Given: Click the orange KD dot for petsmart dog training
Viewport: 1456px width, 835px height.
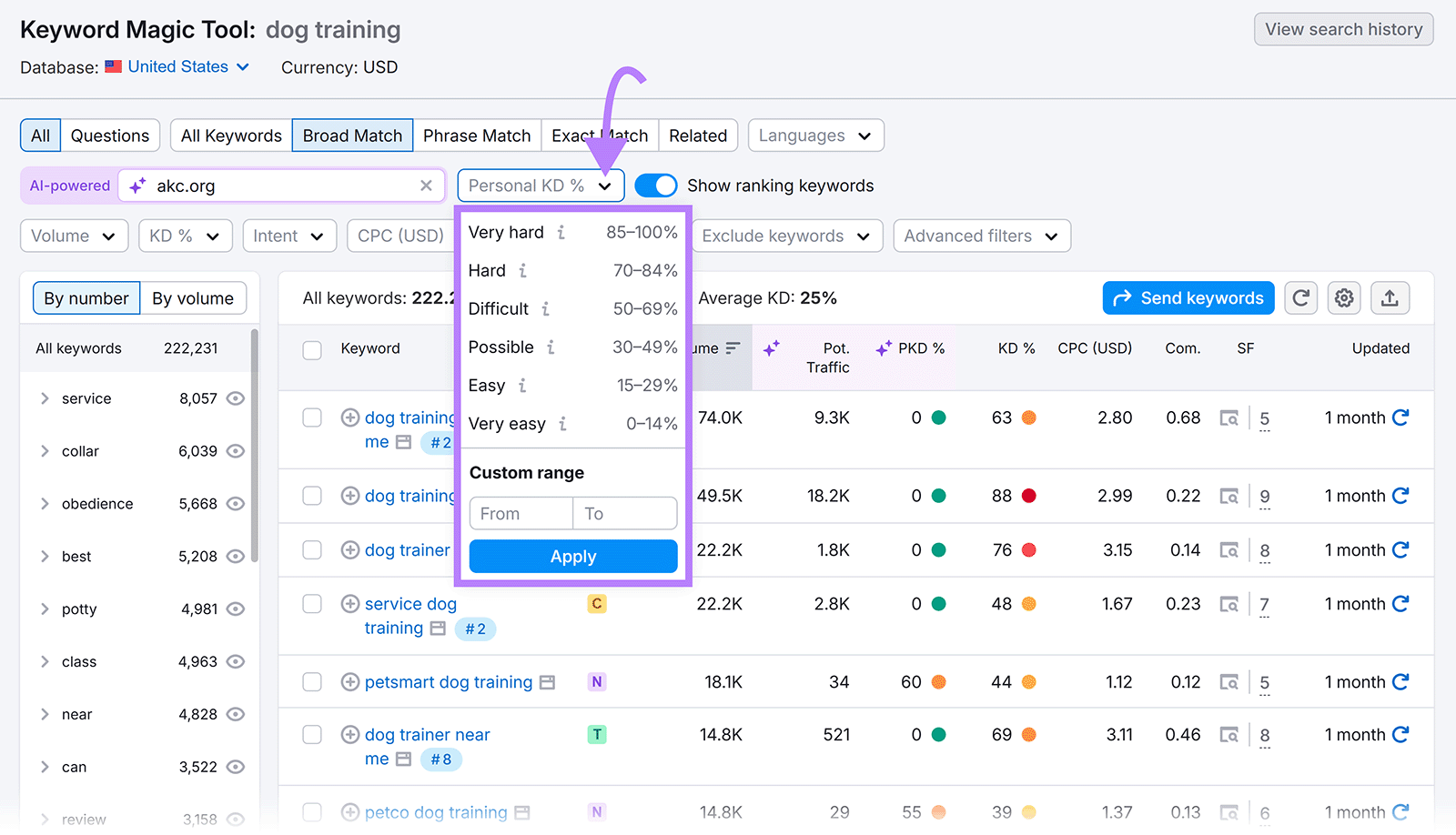Looking at the screenshot, I should 1029,681.
